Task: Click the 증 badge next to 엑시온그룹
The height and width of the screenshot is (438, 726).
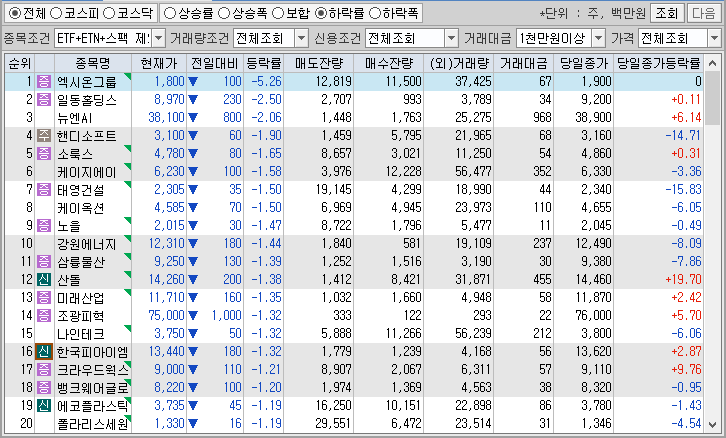Action: pos(44,81)
